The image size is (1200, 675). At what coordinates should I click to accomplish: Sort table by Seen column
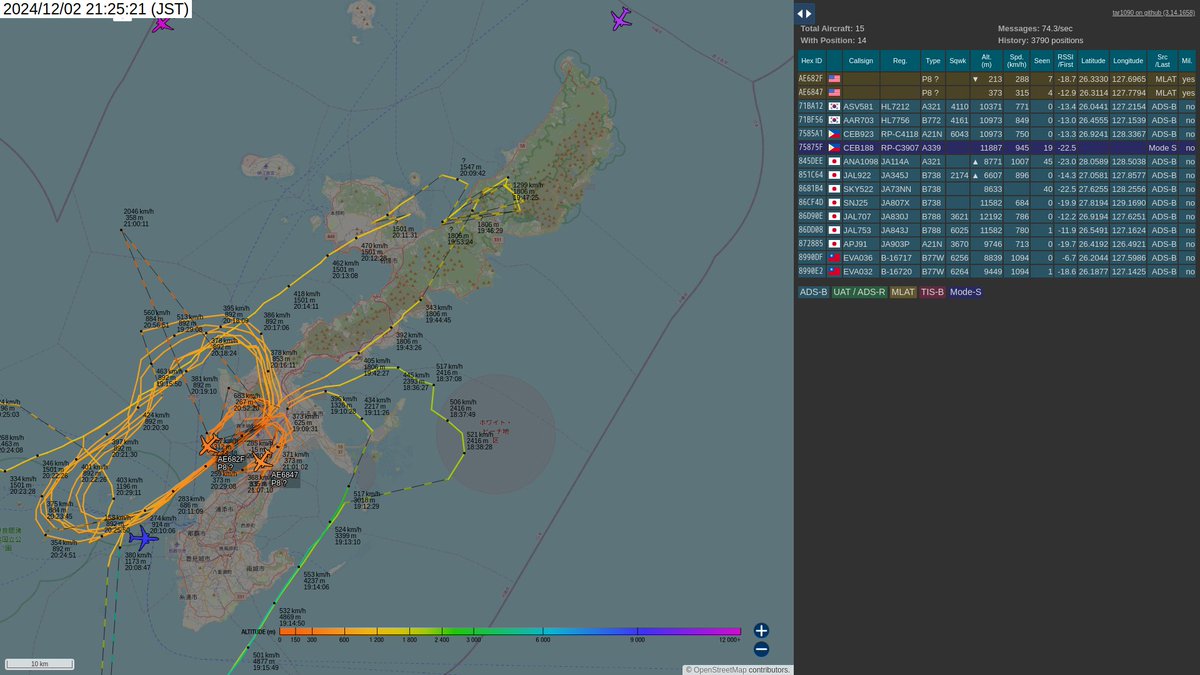[x=1042, y=60]
